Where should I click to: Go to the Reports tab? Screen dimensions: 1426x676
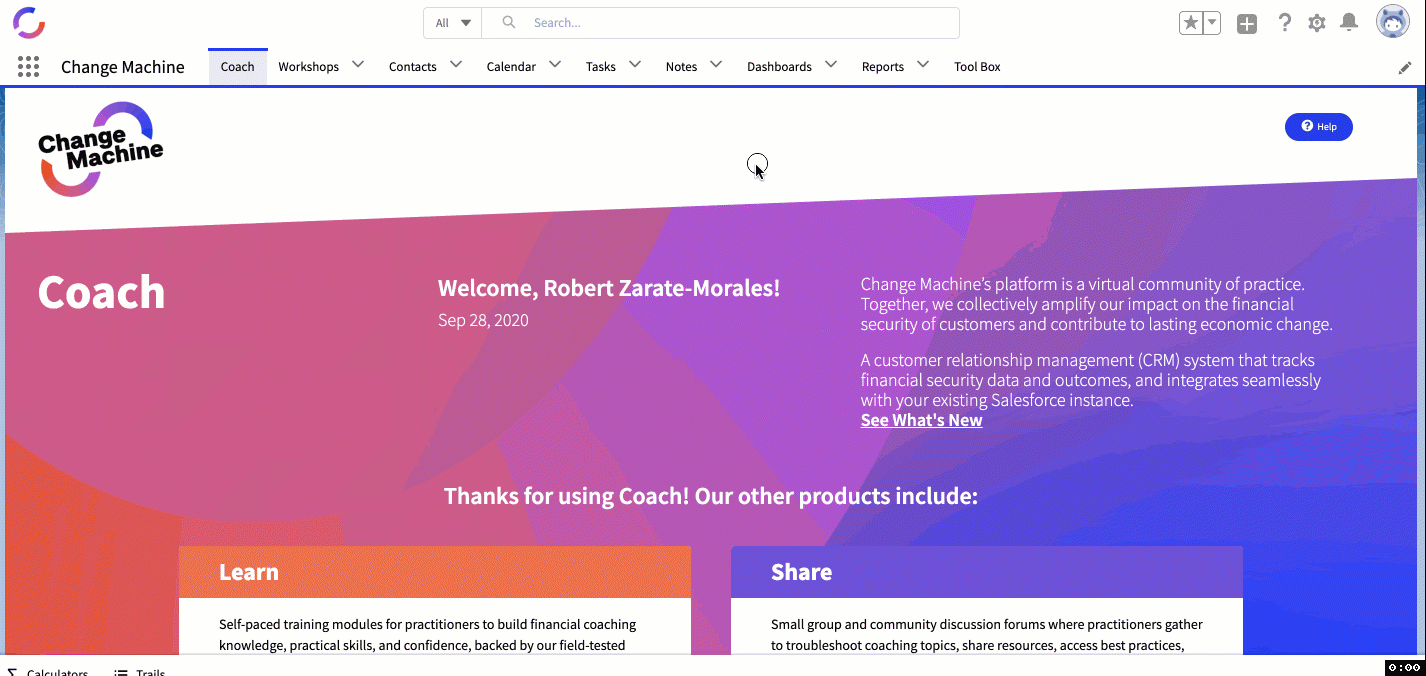pos(883,67)
